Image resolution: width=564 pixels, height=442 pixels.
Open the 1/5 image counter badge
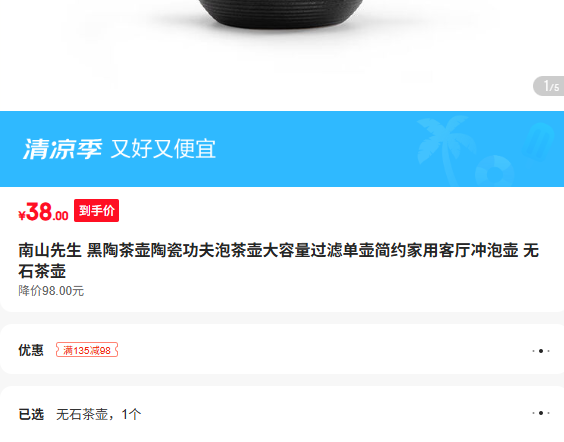[549, 86]
